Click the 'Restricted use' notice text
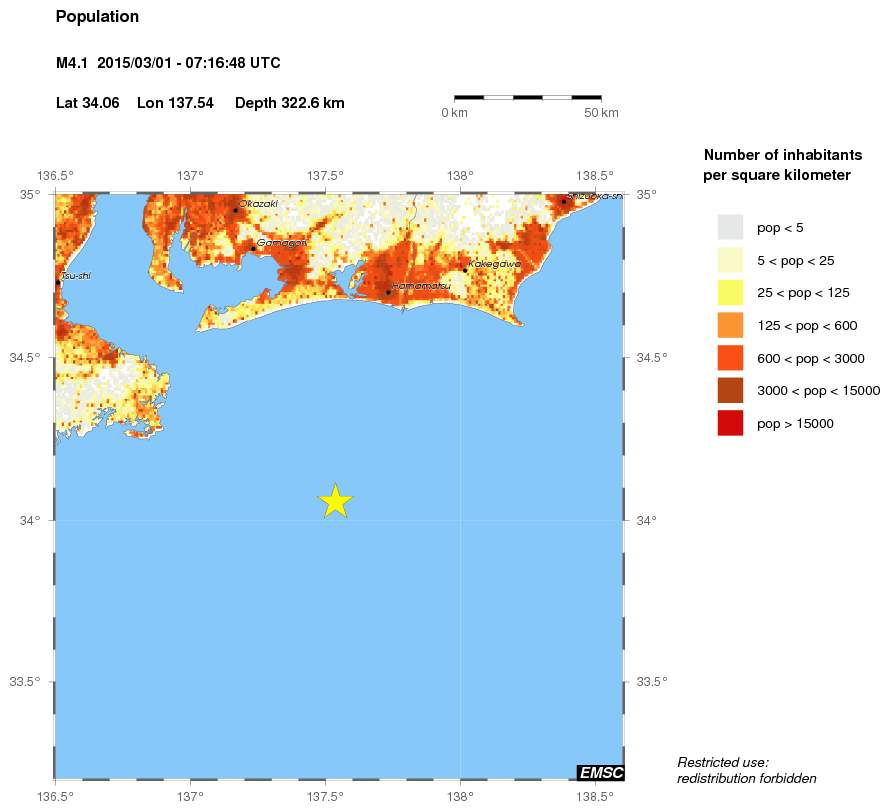 tap(746, 770)
